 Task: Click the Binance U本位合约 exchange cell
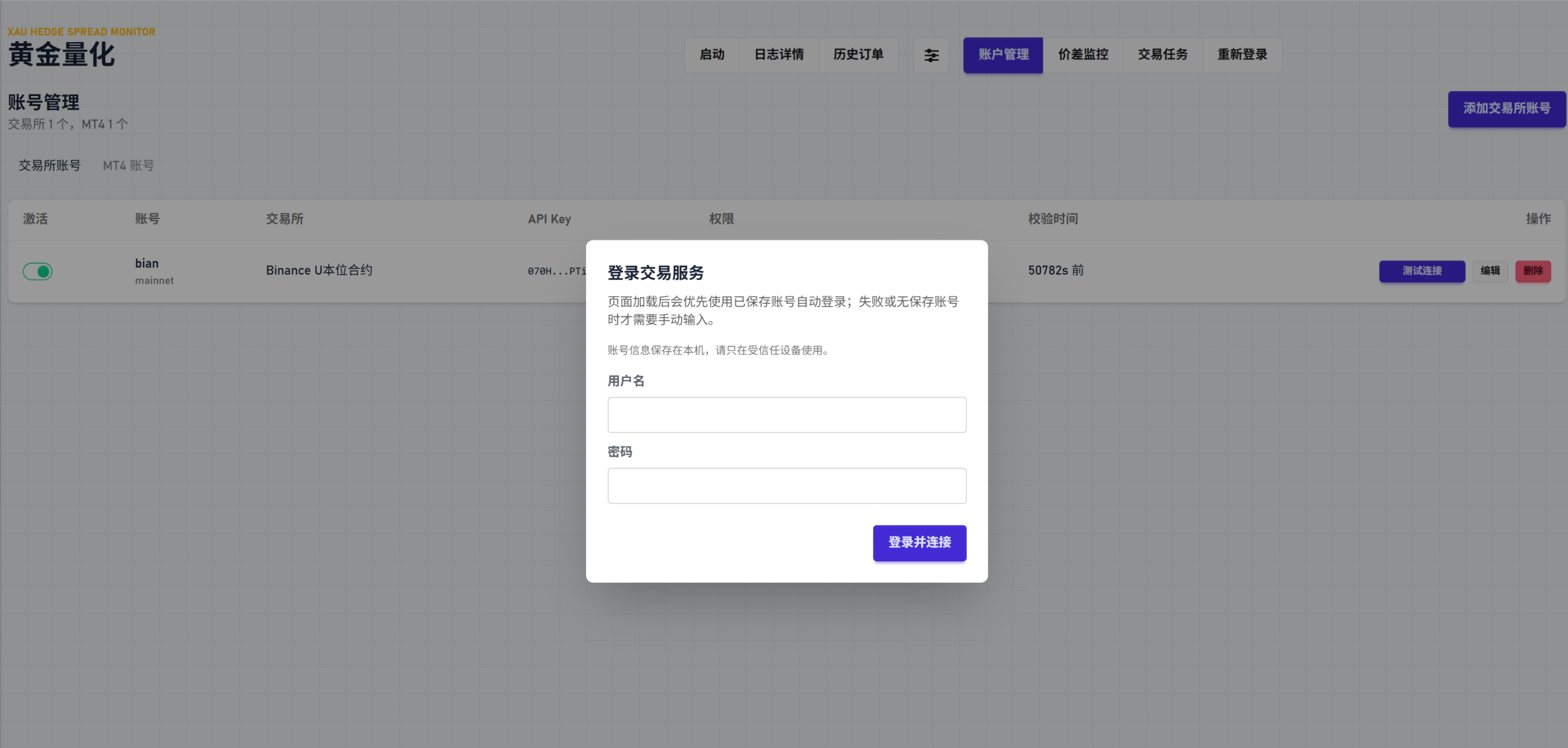click(319, 270)
